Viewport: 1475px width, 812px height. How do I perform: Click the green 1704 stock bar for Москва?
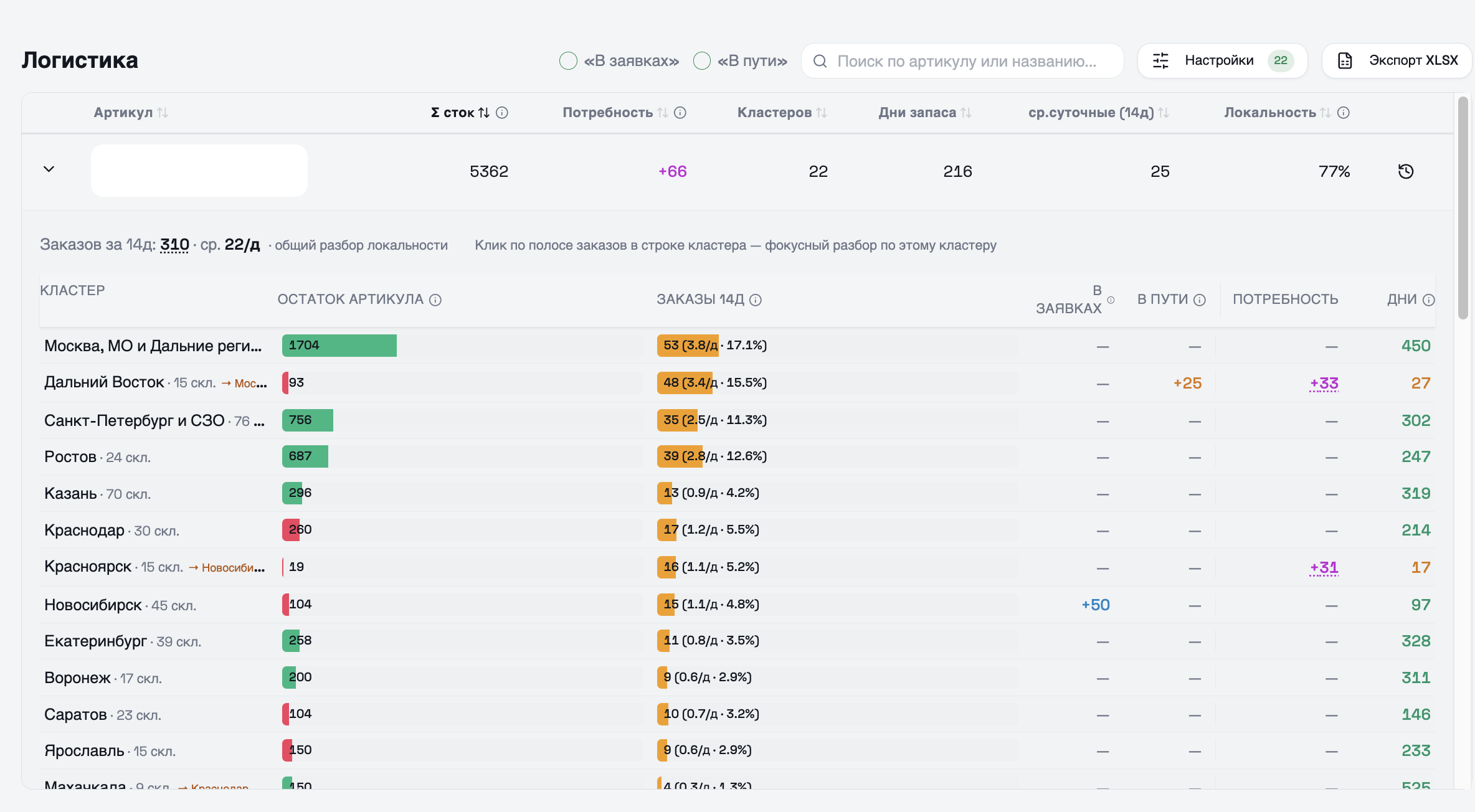tap(339, 346)
